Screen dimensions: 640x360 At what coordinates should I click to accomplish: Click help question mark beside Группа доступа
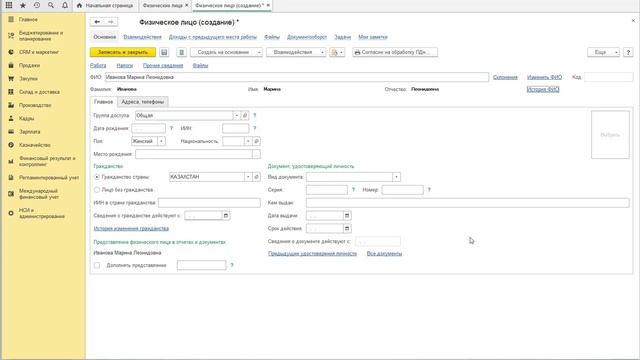coord(254,116)
